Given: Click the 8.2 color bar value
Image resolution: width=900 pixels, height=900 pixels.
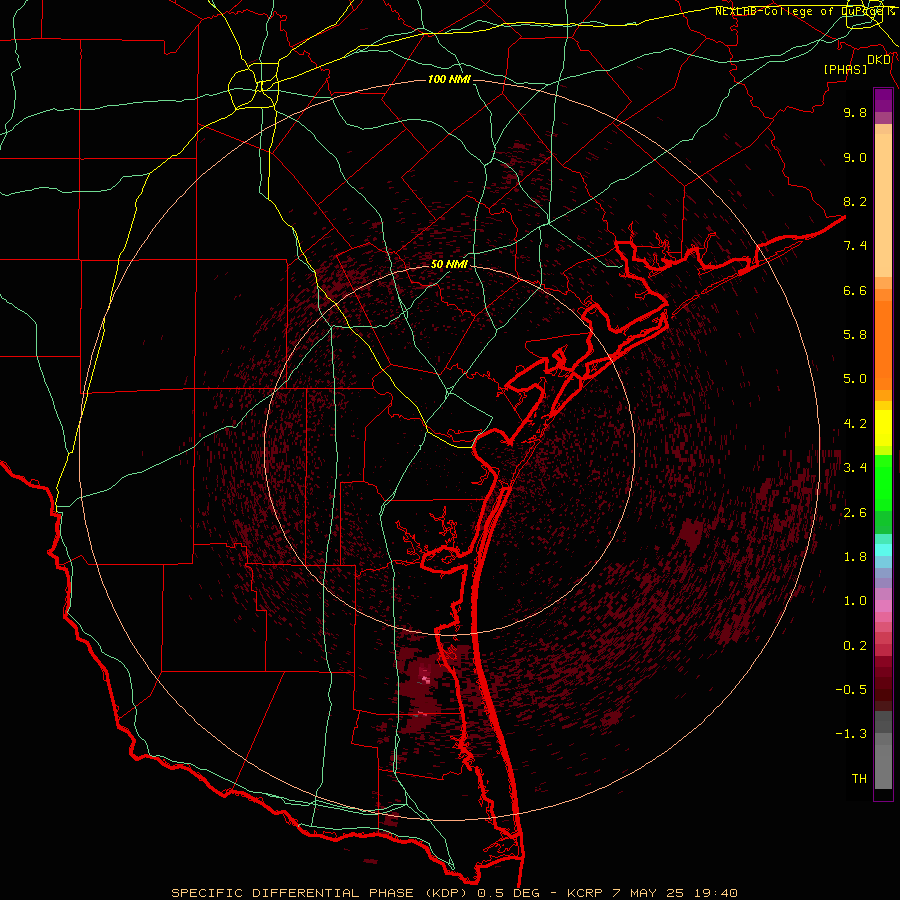Looking at the screenshot, I should 855,201.
